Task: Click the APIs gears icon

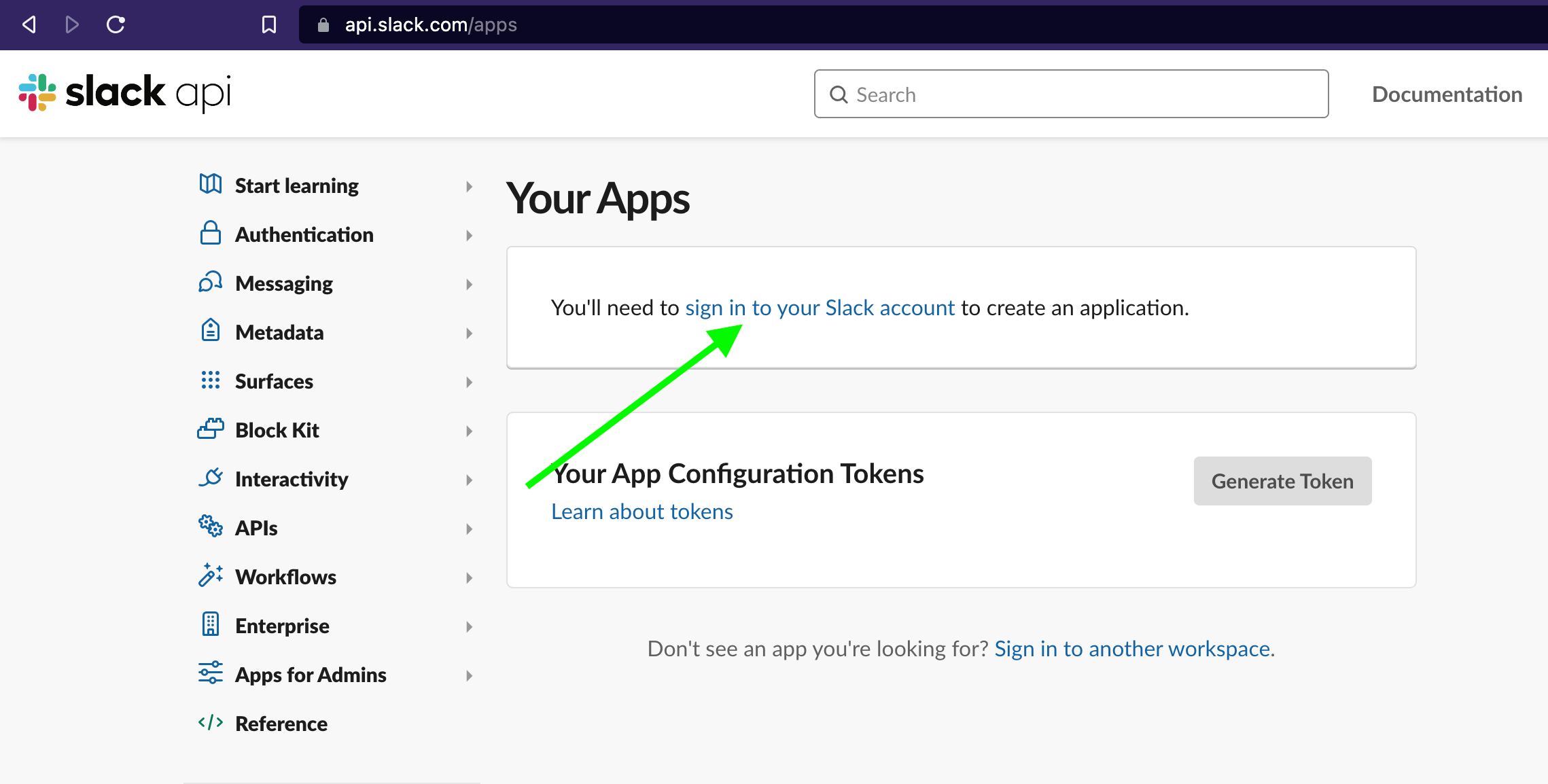Action: [x=210, y=527]
